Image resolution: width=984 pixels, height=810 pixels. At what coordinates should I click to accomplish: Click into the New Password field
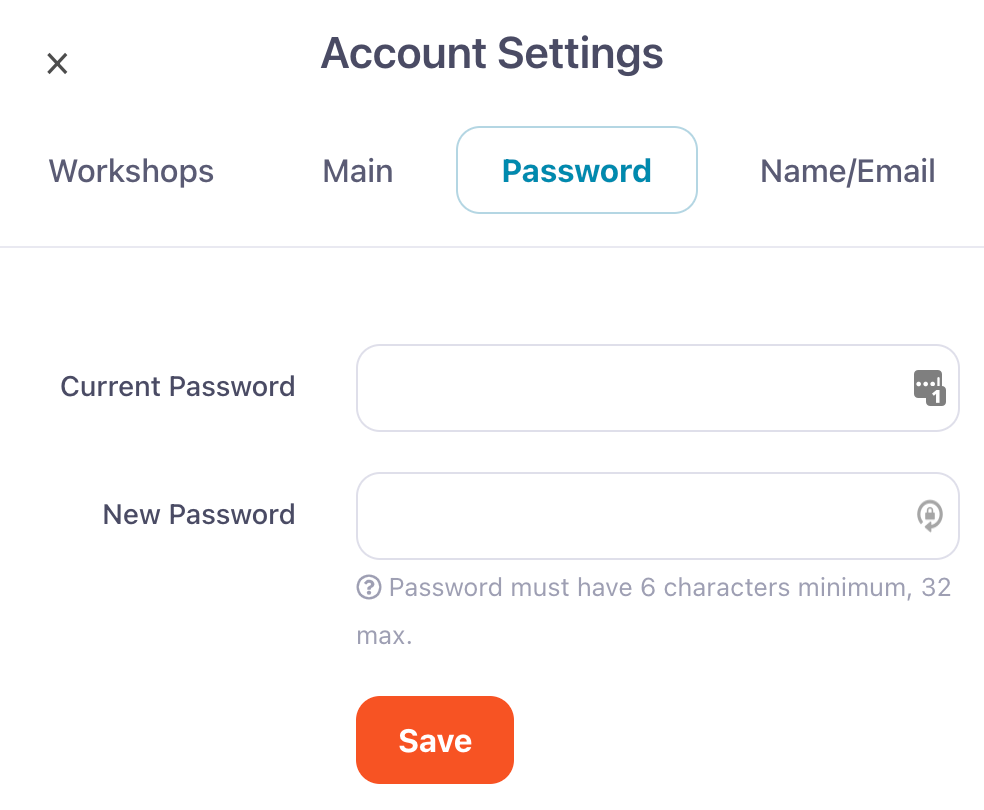(x=630, y=516)
